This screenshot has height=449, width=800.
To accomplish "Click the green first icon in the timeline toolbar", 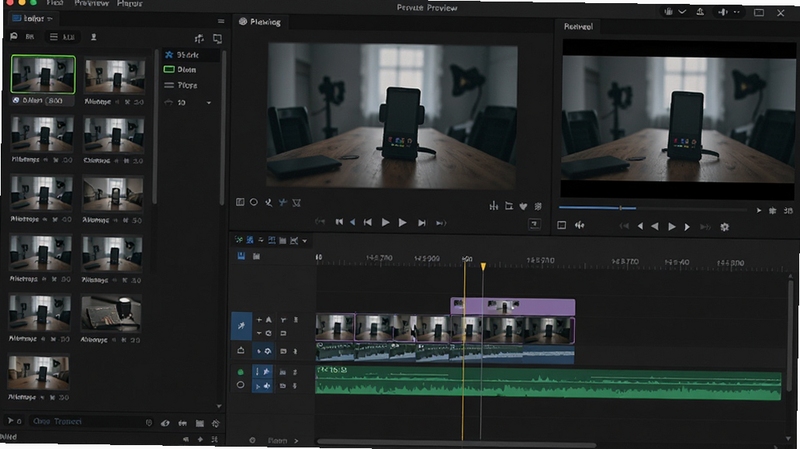I will tap(238, 240).
